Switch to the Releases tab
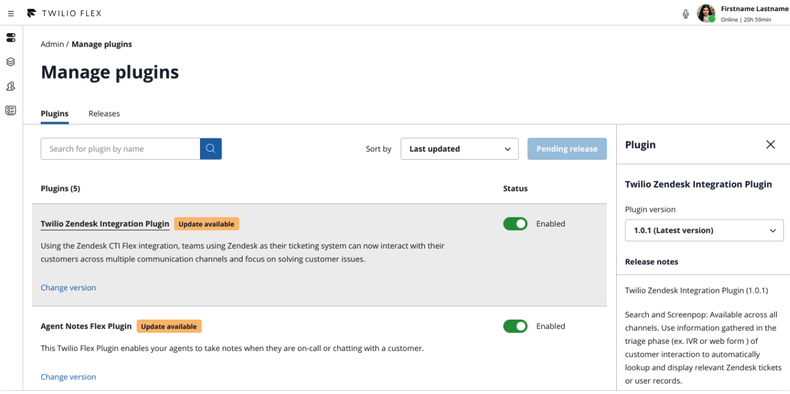This screenshot has height=394, width=790. click(104, 114)
